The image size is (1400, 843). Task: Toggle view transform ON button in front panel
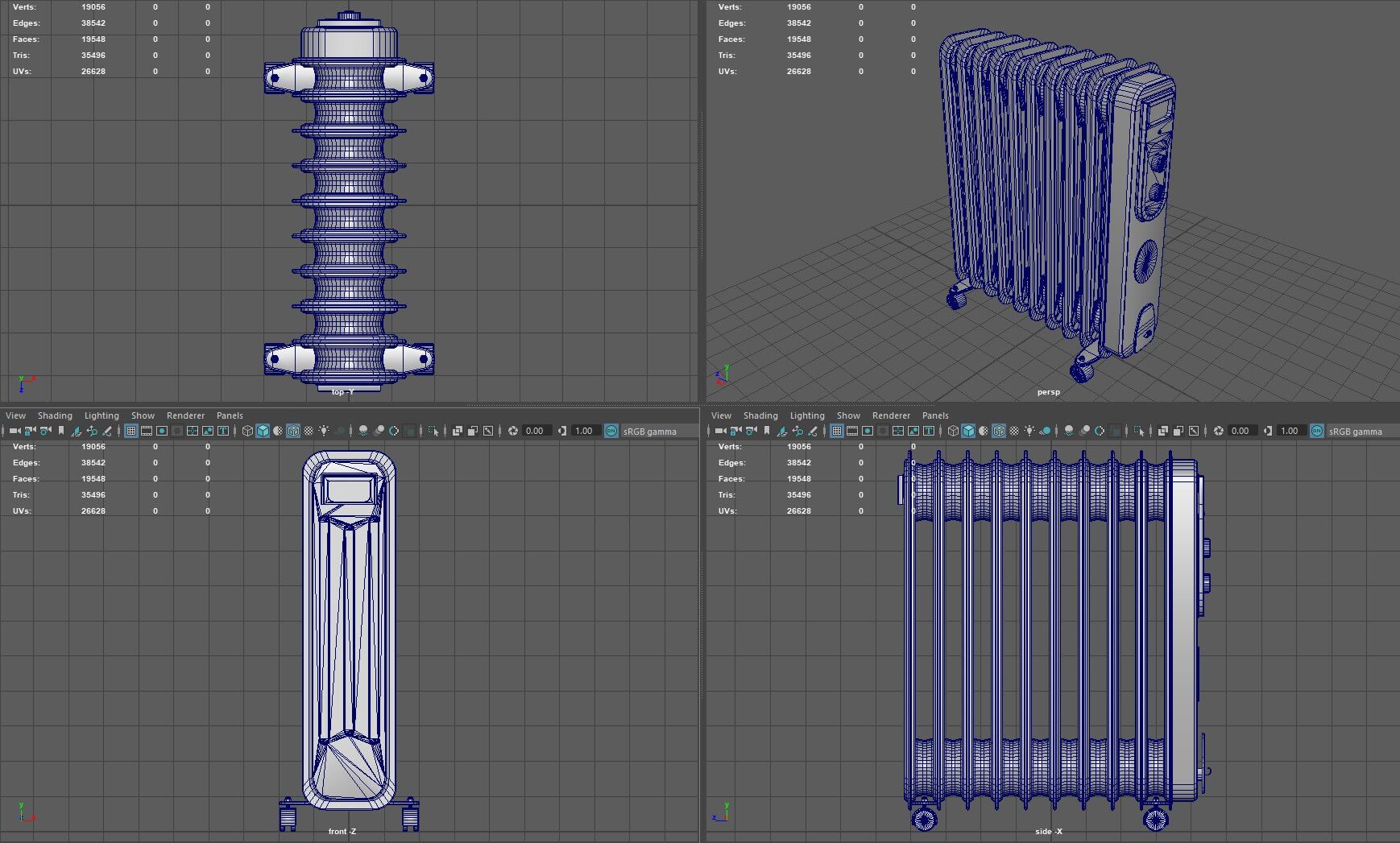[x=610, y=431]
